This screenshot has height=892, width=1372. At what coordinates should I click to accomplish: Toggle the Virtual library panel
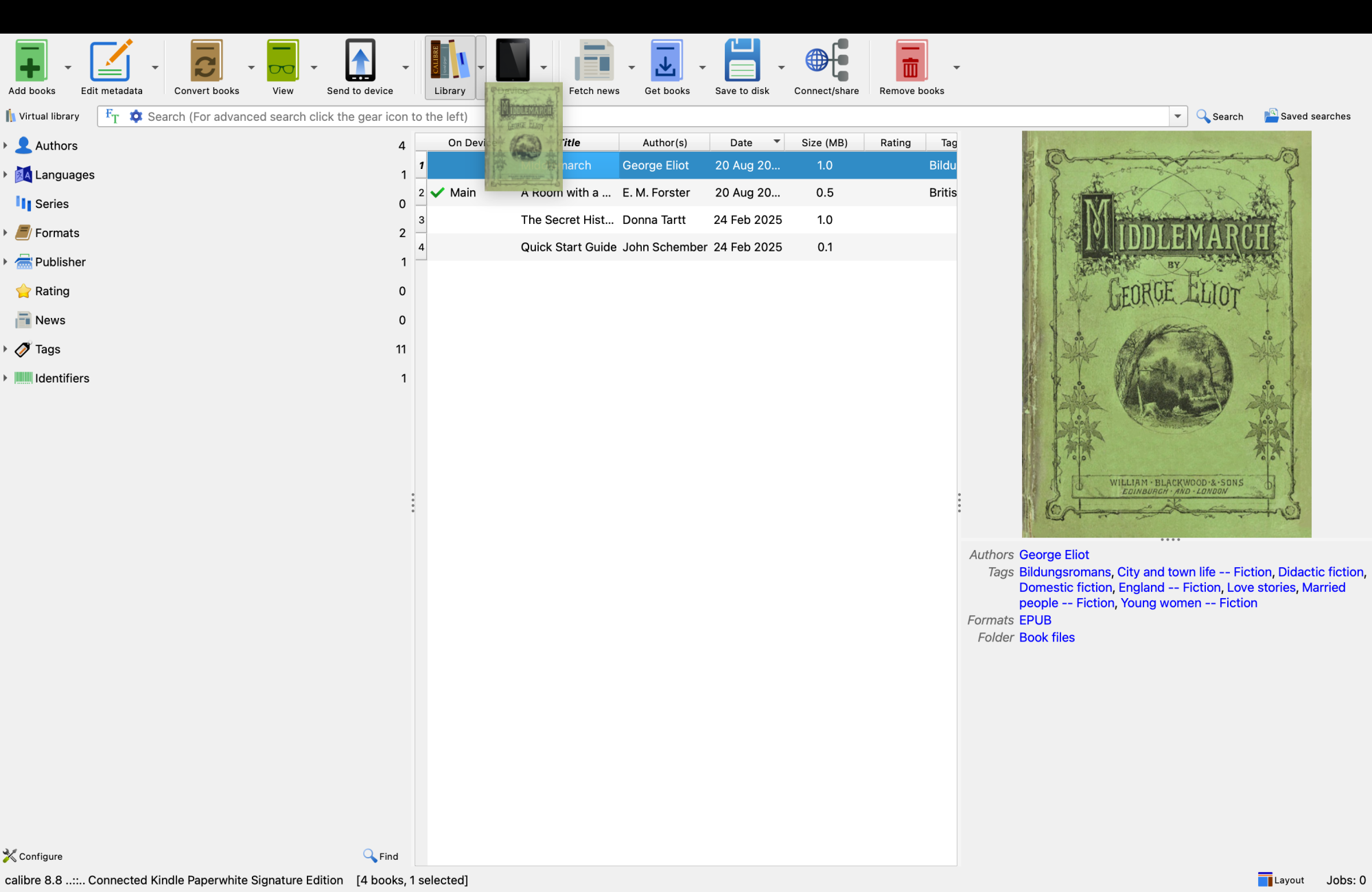(x=43, y=115)
